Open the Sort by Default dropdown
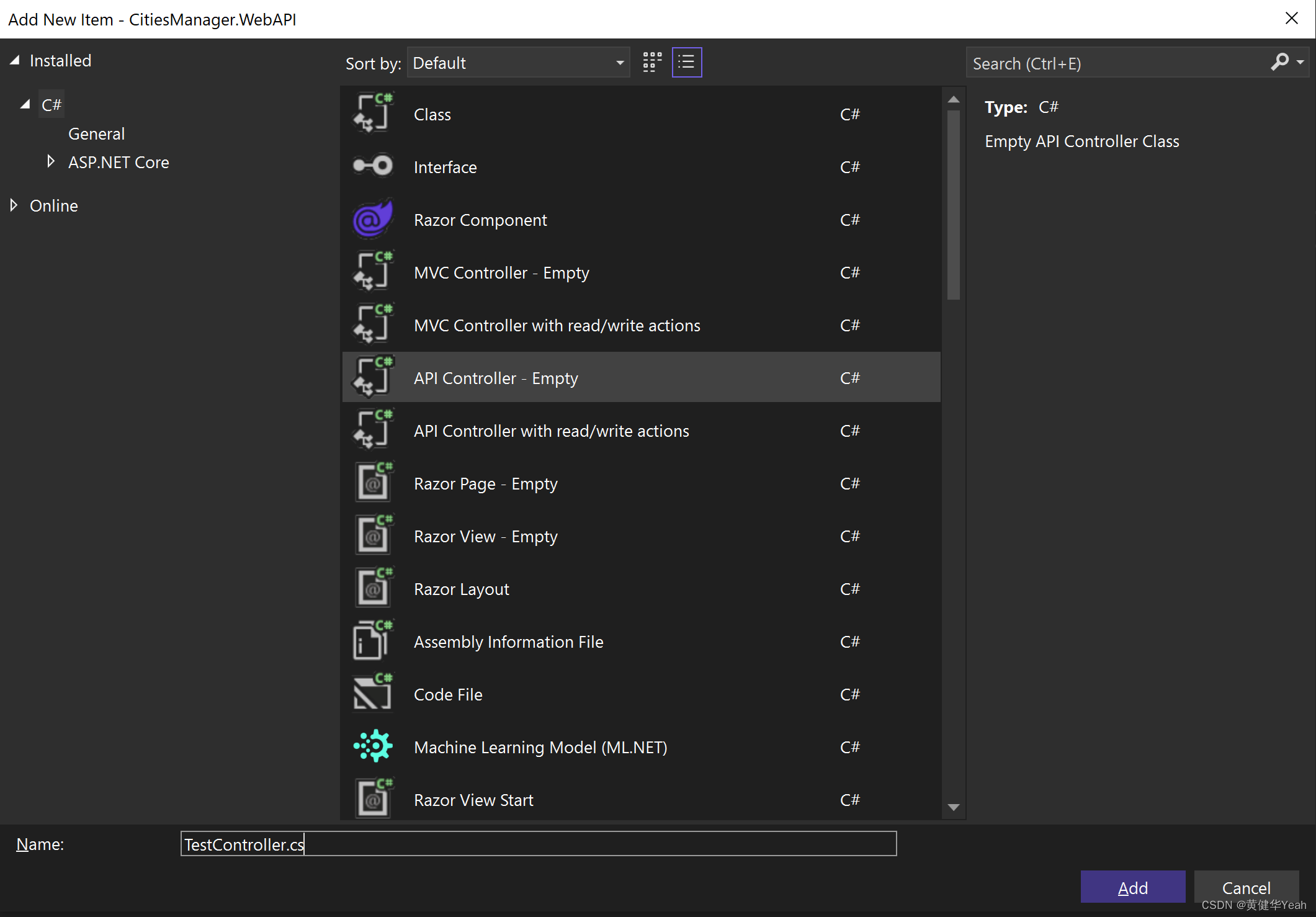This screenshot has width=1316, height=917. [518, 63]
